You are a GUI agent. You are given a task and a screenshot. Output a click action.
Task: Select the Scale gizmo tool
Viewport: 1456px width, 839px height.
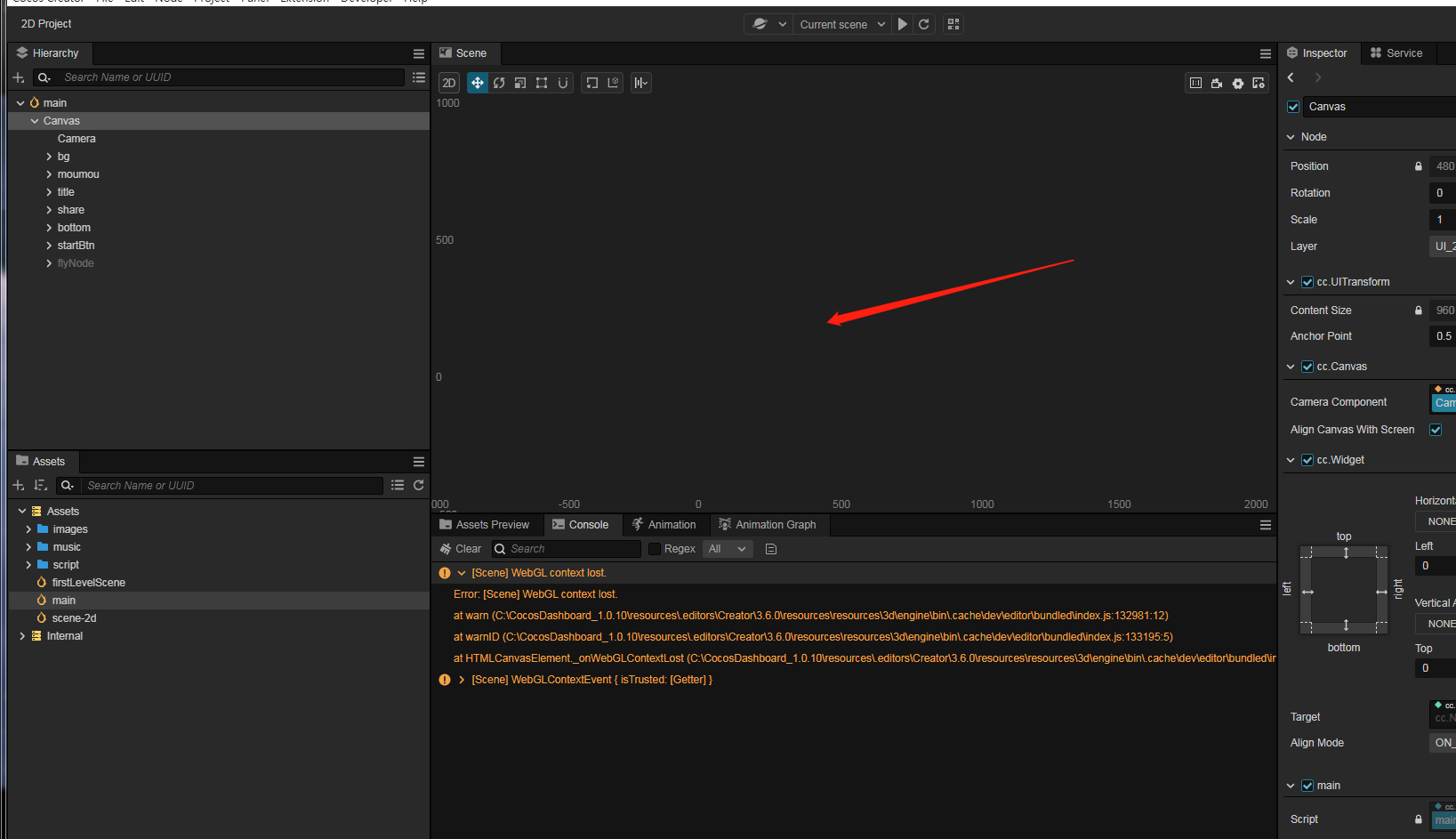click(x=520, y=83)
